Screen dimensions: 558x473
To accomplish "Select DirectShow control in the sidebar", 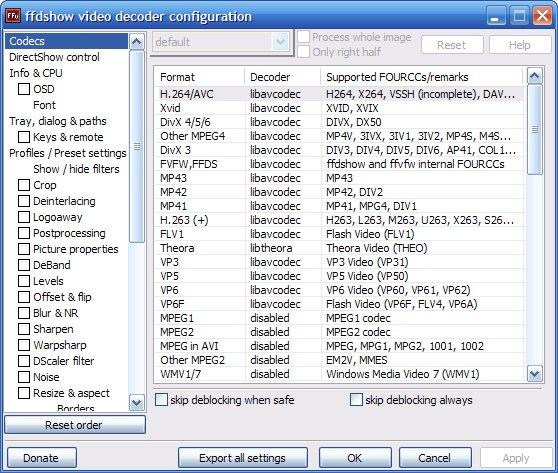I will click(54, 57).
